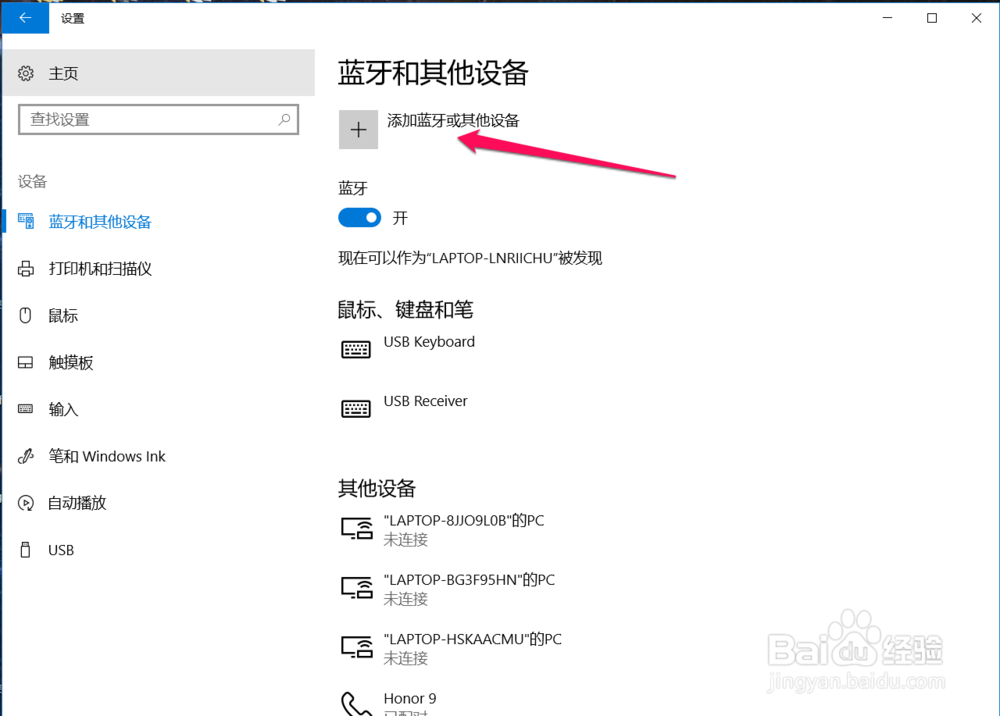The width and height of the screenshot is (1000, 716).
Task: Click the USB icon in sidebar
Action: point(26,550)
